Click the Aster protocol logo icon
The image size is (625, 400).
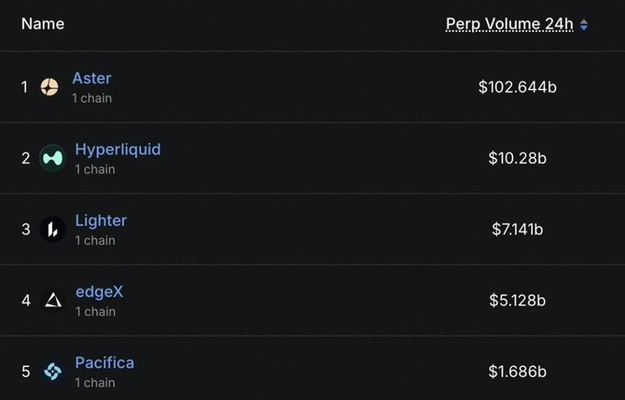[49, 87]
